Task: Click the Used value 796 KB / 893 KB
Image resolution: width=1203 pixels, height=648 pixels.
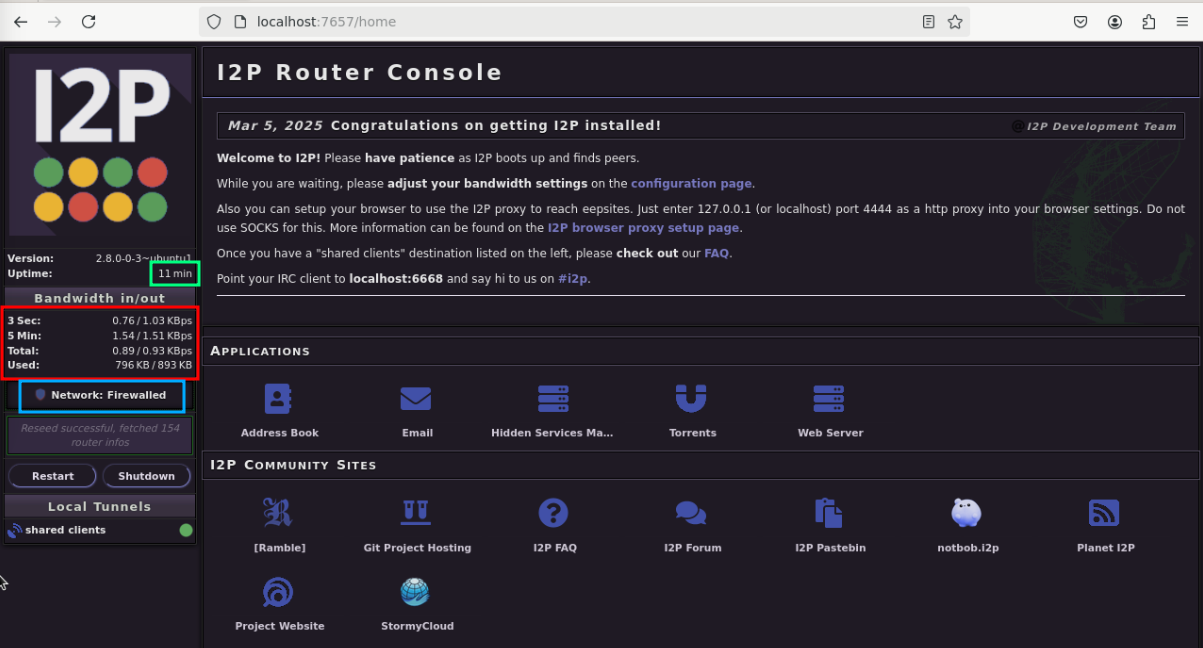Action: point(153,365)
